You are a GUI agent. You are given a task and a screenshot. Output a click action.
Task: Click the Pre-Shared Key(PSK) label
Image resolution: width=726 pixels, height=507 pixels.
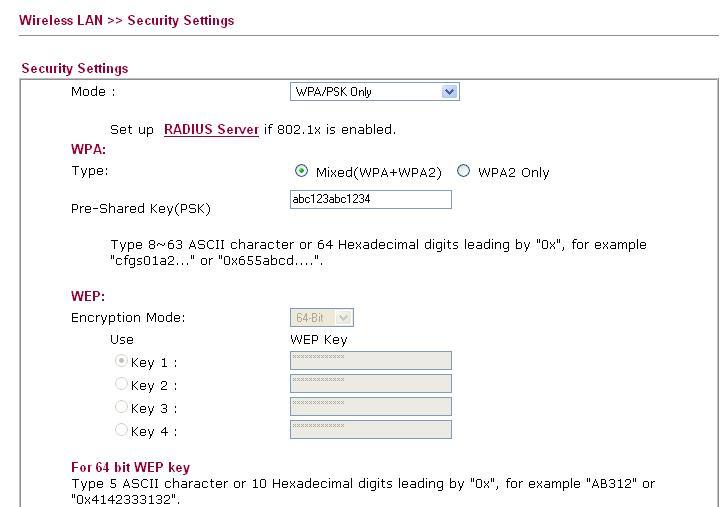[140, 208]
